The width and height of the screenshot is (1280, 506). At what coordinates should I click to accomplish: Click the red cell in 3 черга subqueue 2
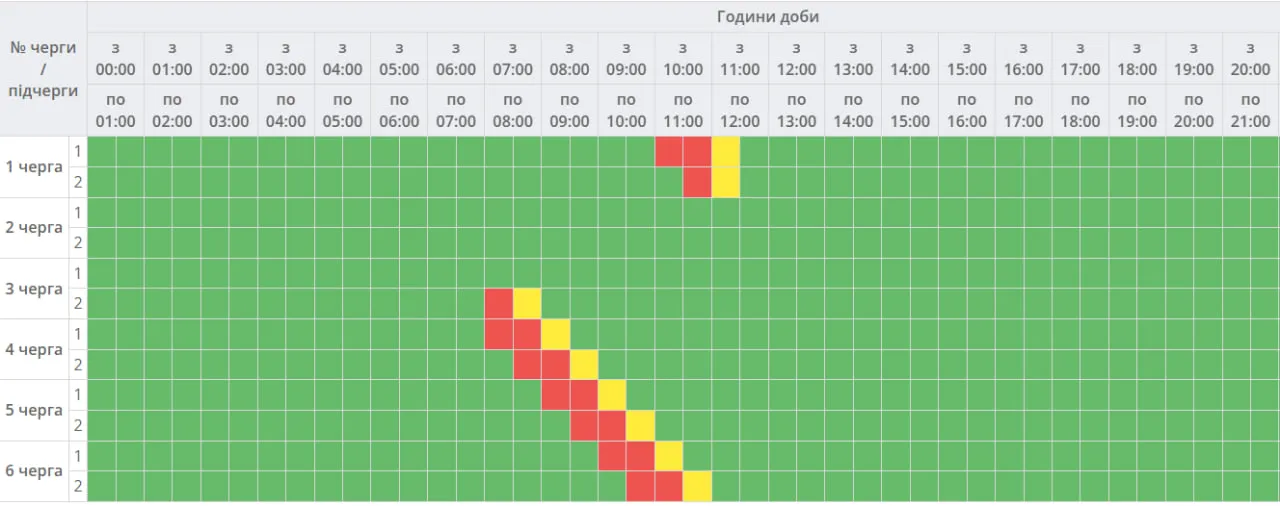pos(498,304)
